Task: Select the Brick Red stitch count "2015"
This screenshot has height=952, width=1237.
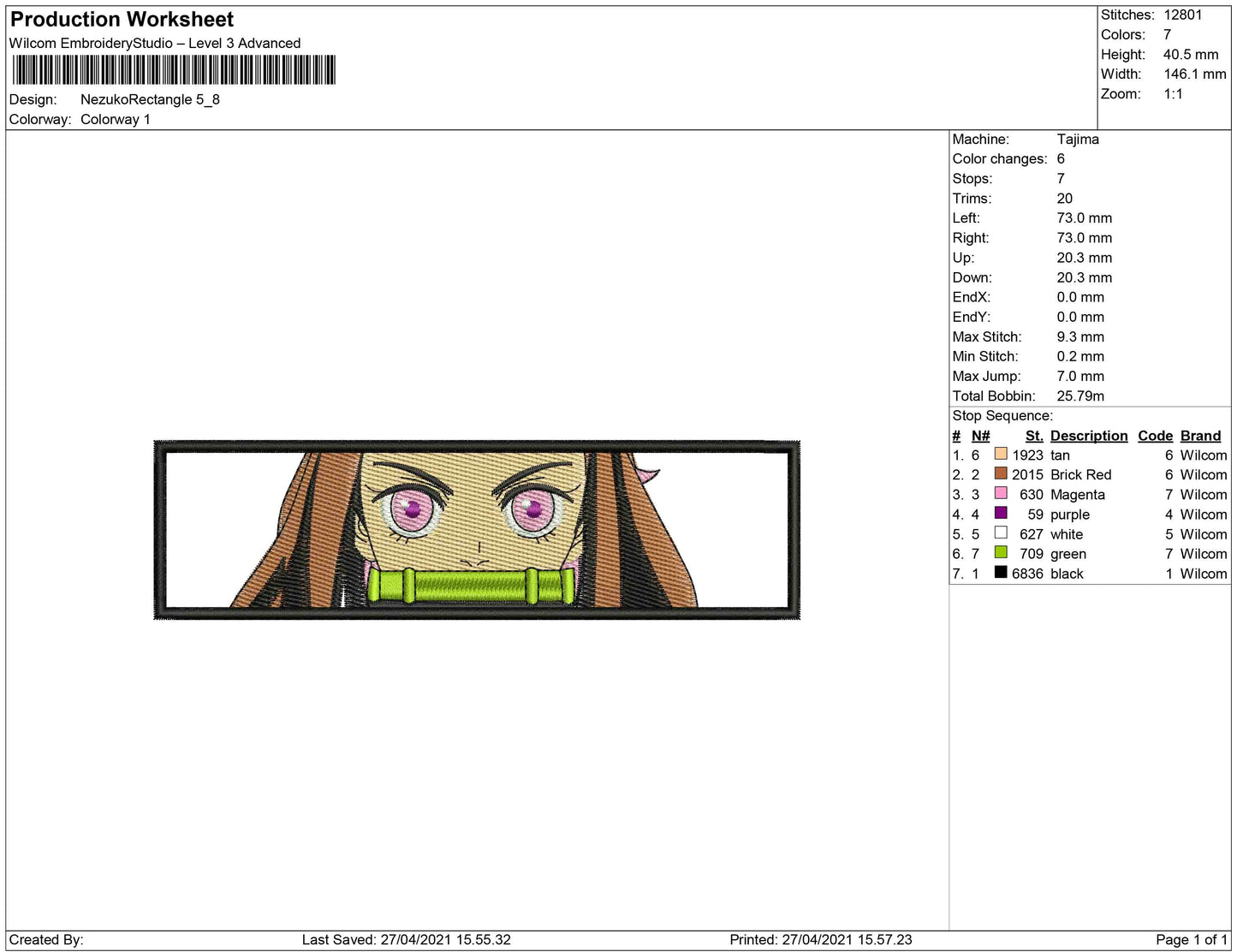Action: click(x=1028, y=474)
